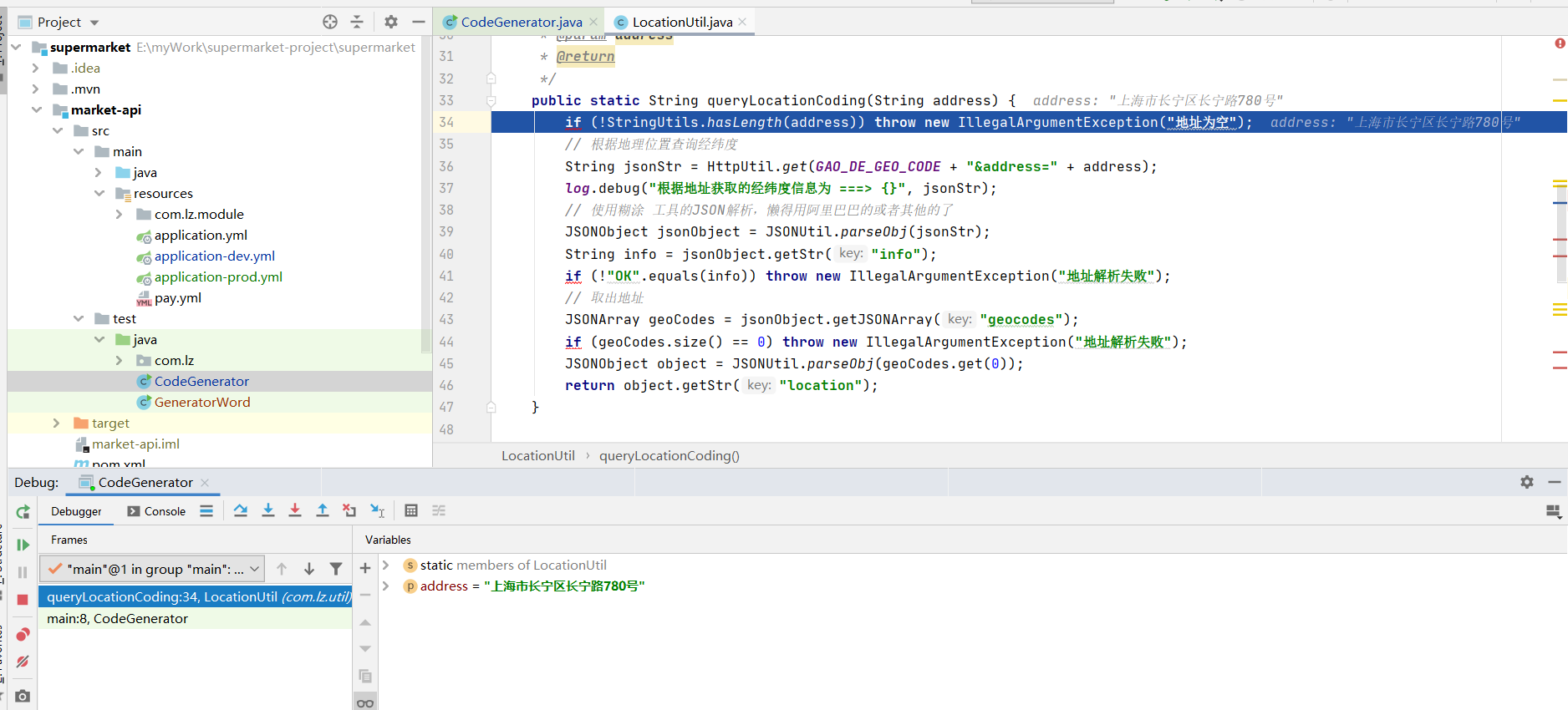Click Restore Layout icon in debugger

tap(1554, 511)
